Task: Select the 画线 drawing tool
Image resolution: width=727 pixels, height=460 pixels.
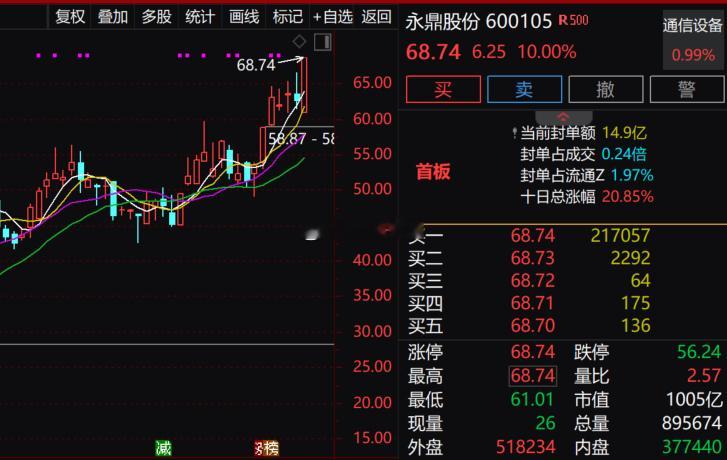Action: 244,17
